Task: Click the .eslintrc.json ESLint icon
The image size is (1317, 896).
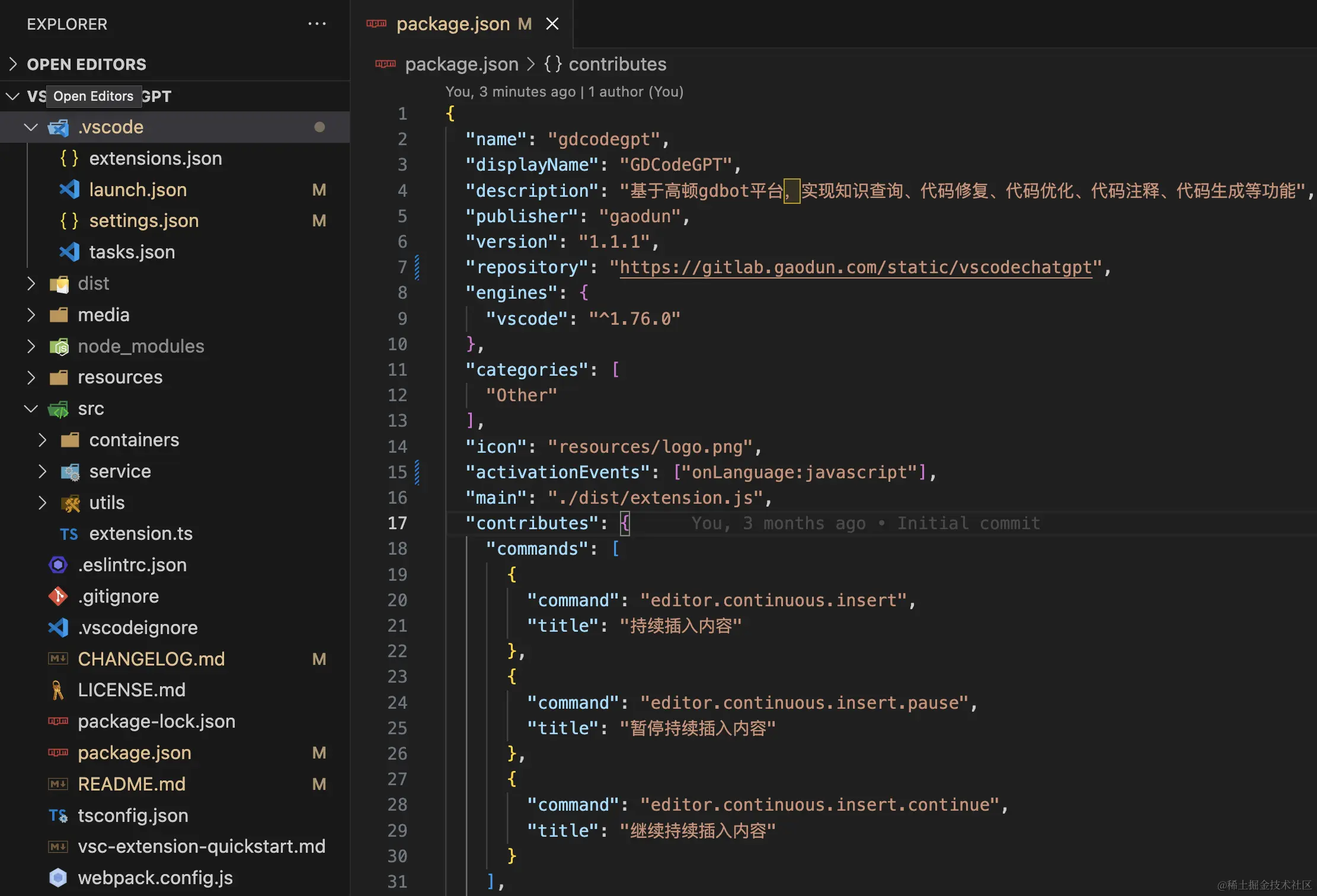Action: click(x=58, y=565)
